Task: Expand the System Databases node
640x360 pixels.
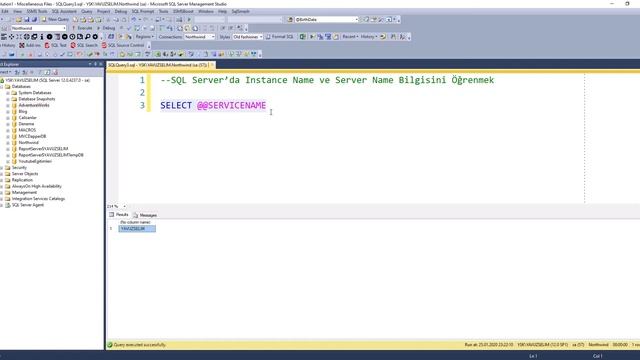Action: [8, 93]
